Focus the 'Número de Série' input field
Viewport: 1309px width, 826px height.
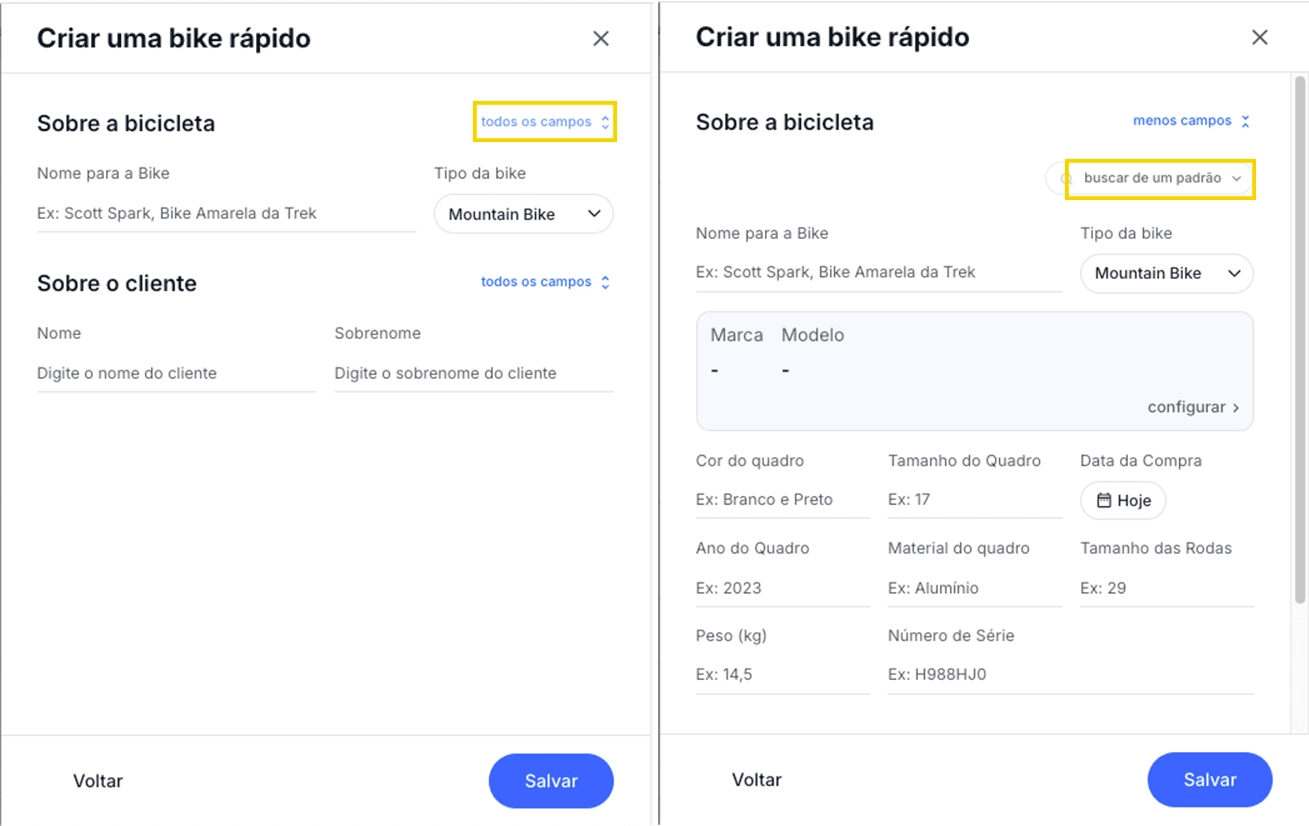pos(1070,675)
